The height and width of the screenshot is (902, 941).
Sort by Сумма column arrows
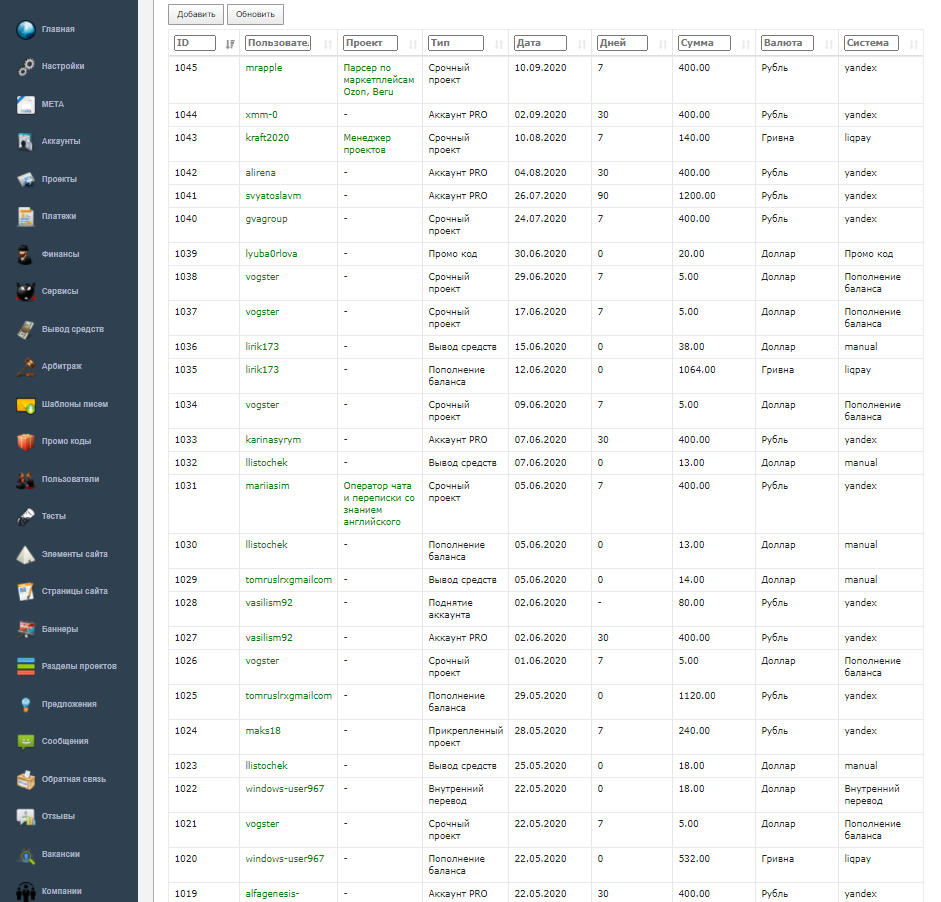pyautogui.click(x=745, y=44)
